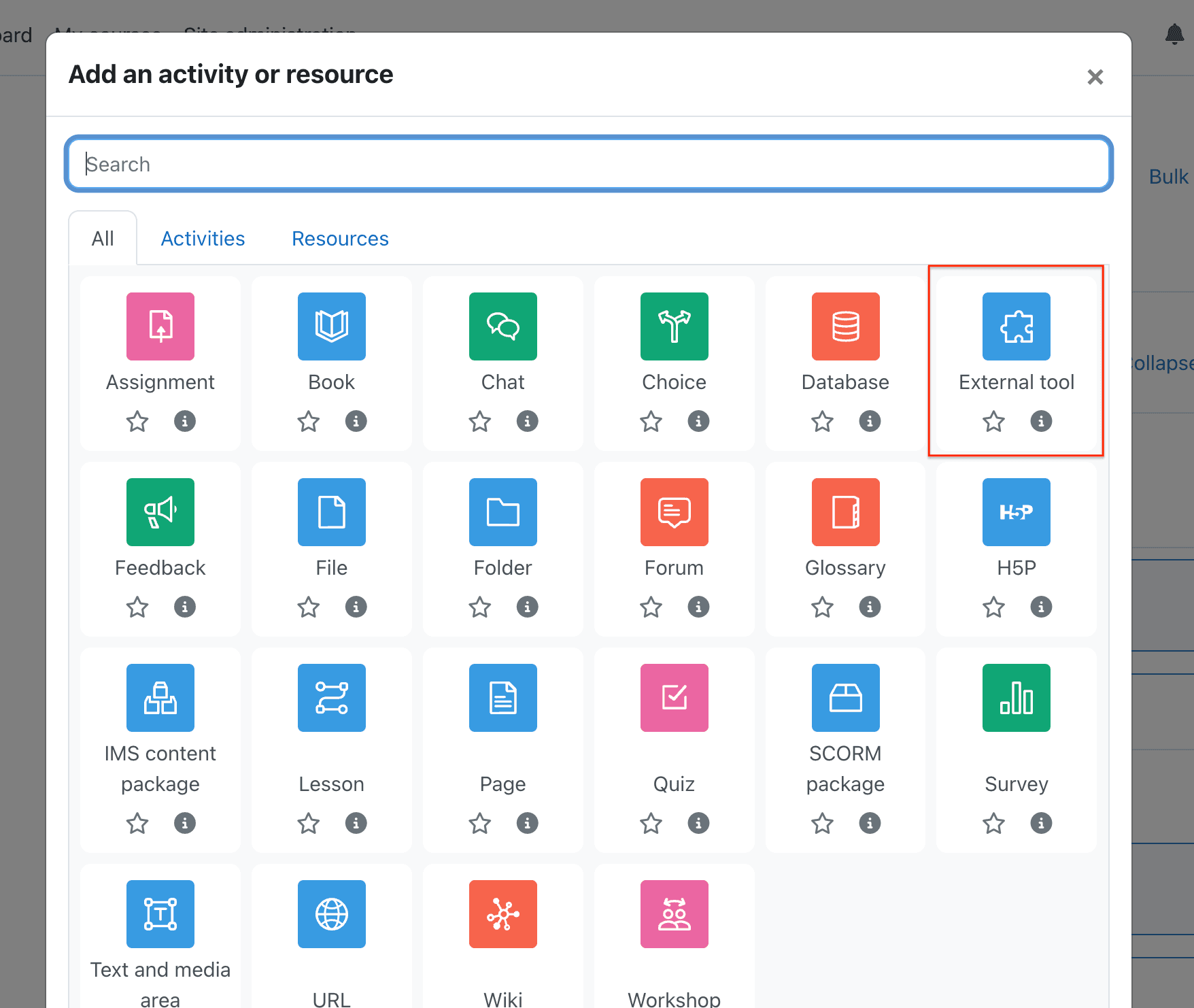Show info for Book
This screenshot has width=1194, height=1008.
click(356, 421)
